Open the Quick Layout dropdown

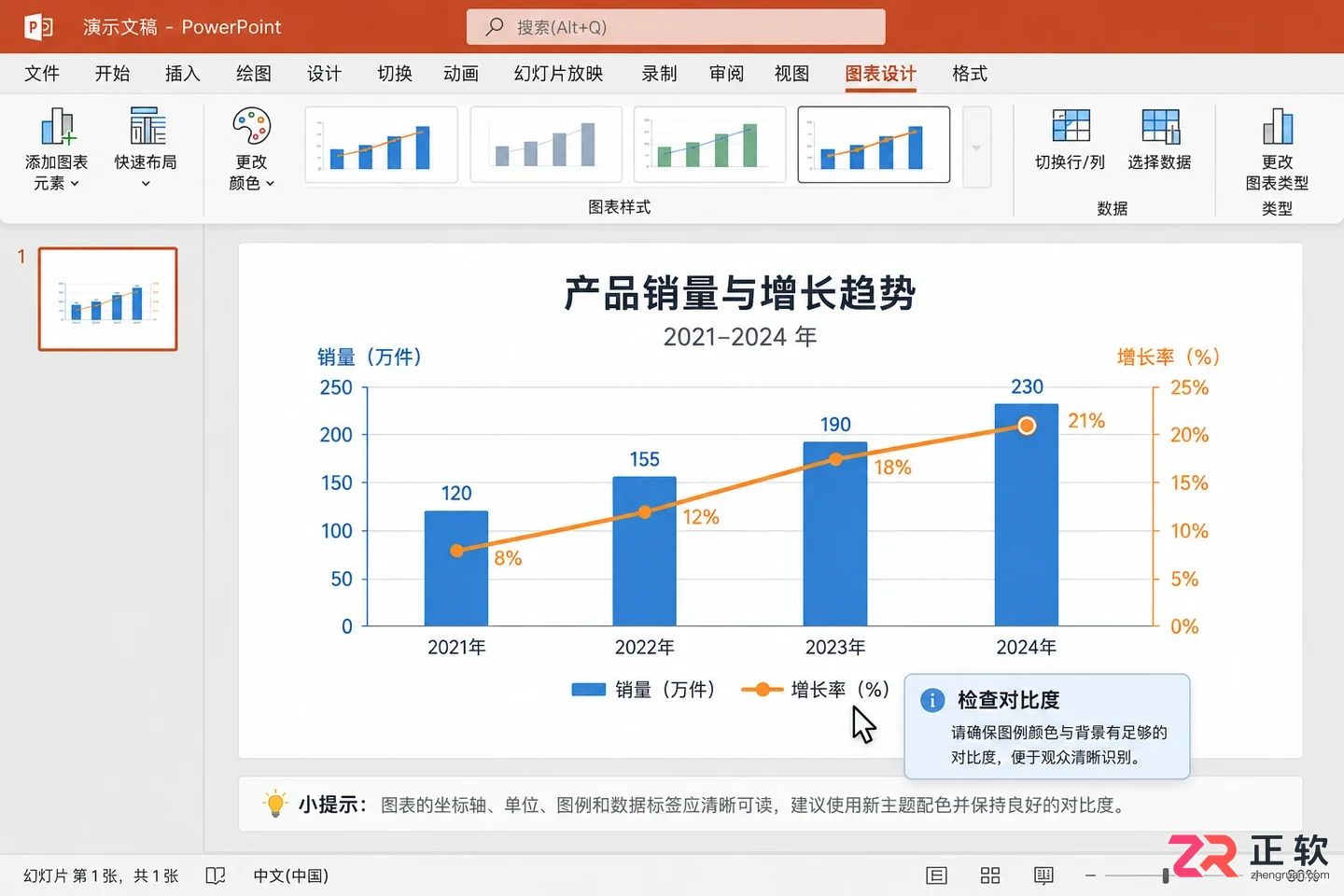tap(146, 149)
